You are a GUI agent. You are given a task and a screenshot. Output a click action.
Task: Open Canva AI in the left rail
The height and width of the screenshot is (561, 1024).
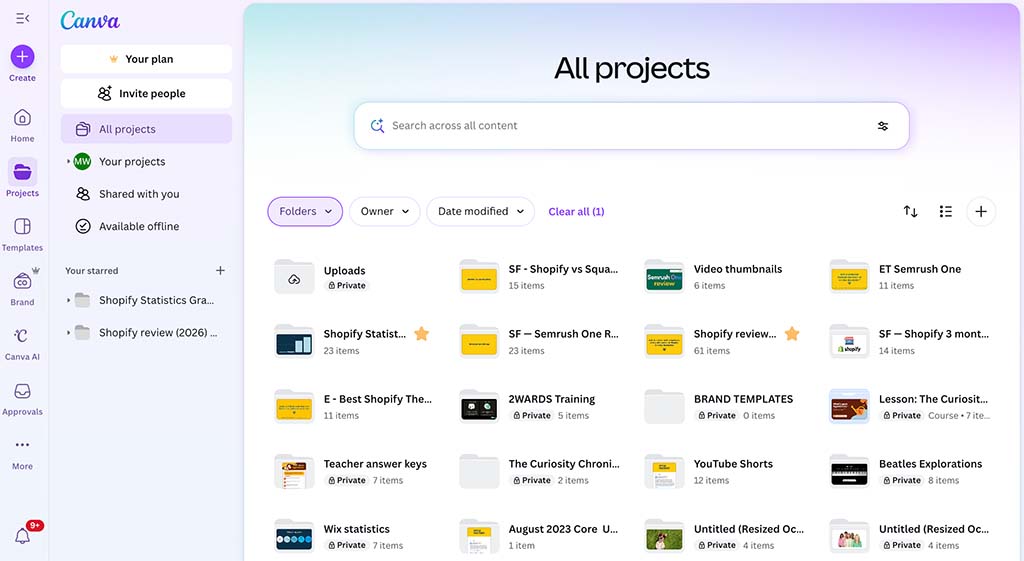coord(22,344)
